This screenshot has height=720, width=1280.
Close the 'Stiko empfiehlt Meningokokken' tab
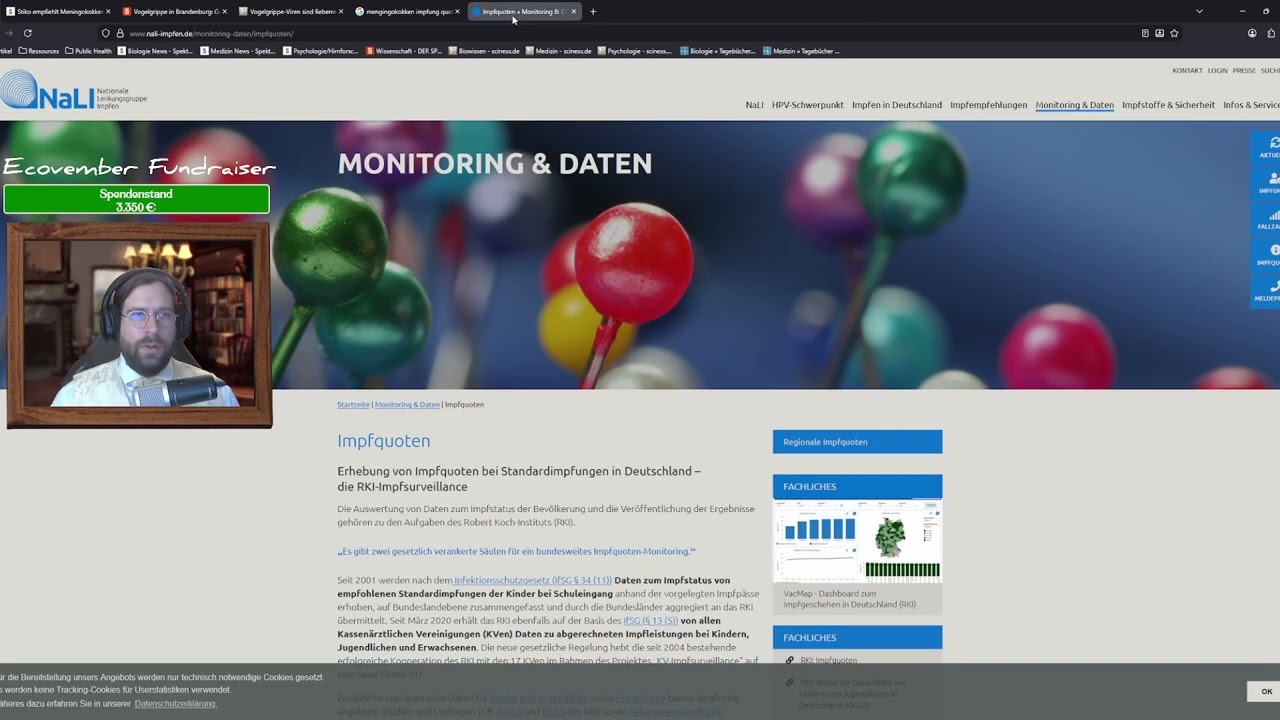coord(108,12)
